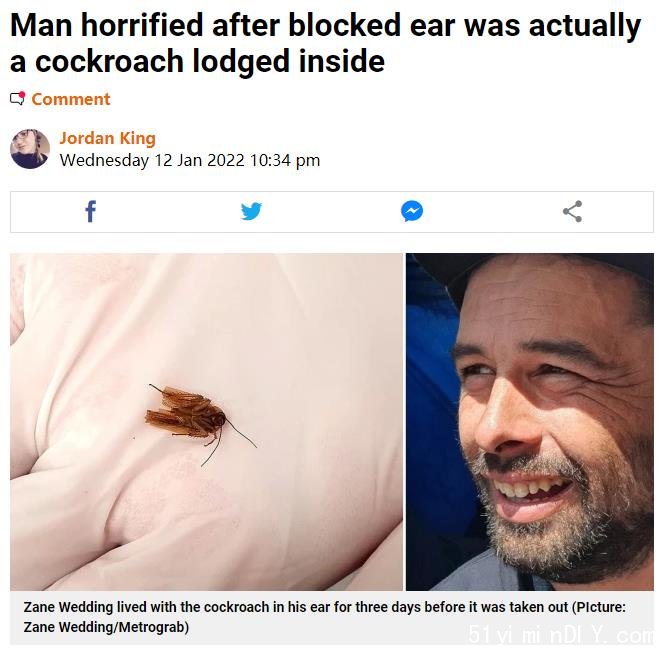The image size is (660, 651).
Task: Click the article headline about cockroach
Action: [x=325, y=43]
